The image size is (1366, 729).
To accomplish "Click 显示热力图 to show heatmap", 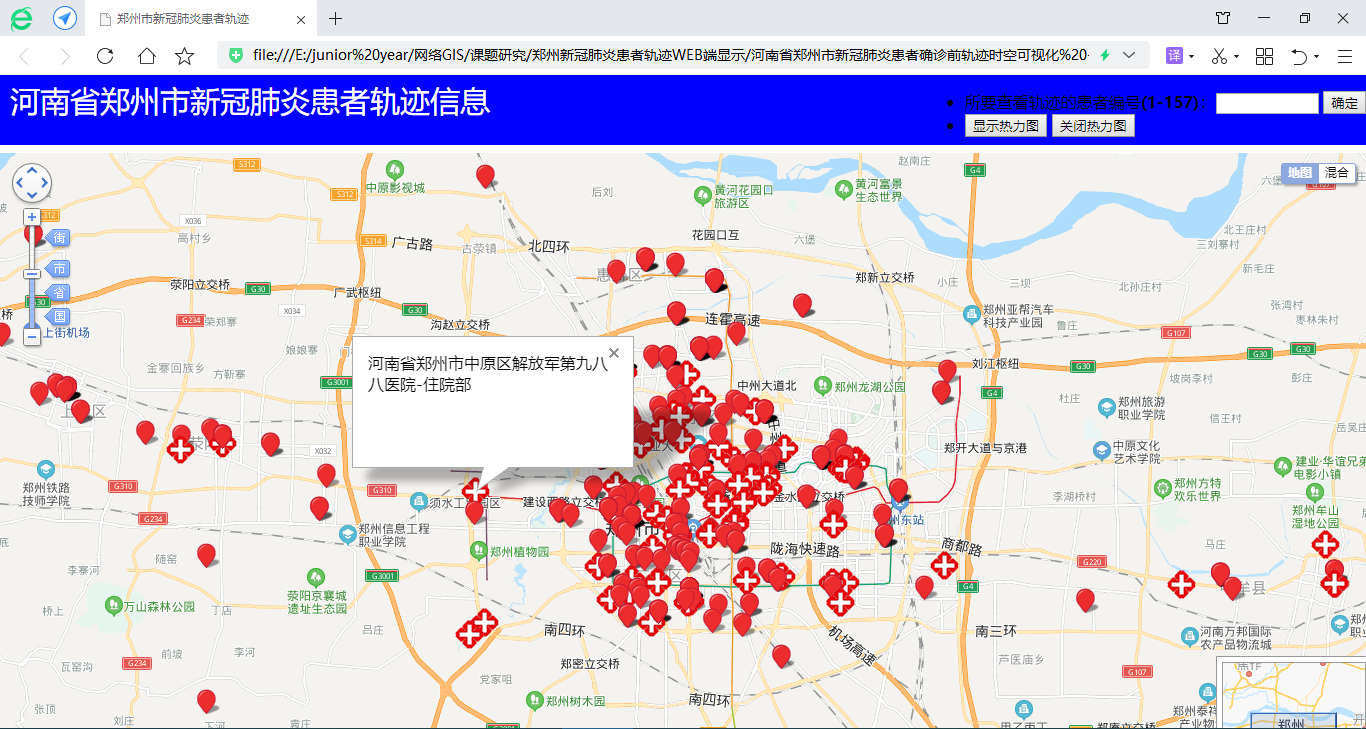I will point(1006,126).
